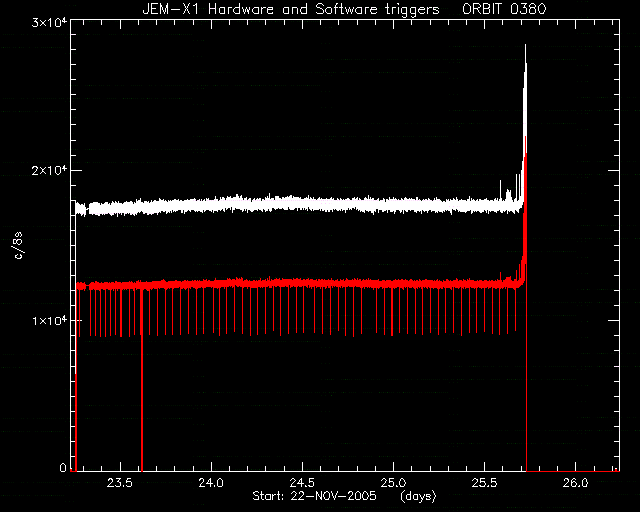Click the 25.5 x-axis tick label
Screen dimensions: 640x512
click(484, 483)
